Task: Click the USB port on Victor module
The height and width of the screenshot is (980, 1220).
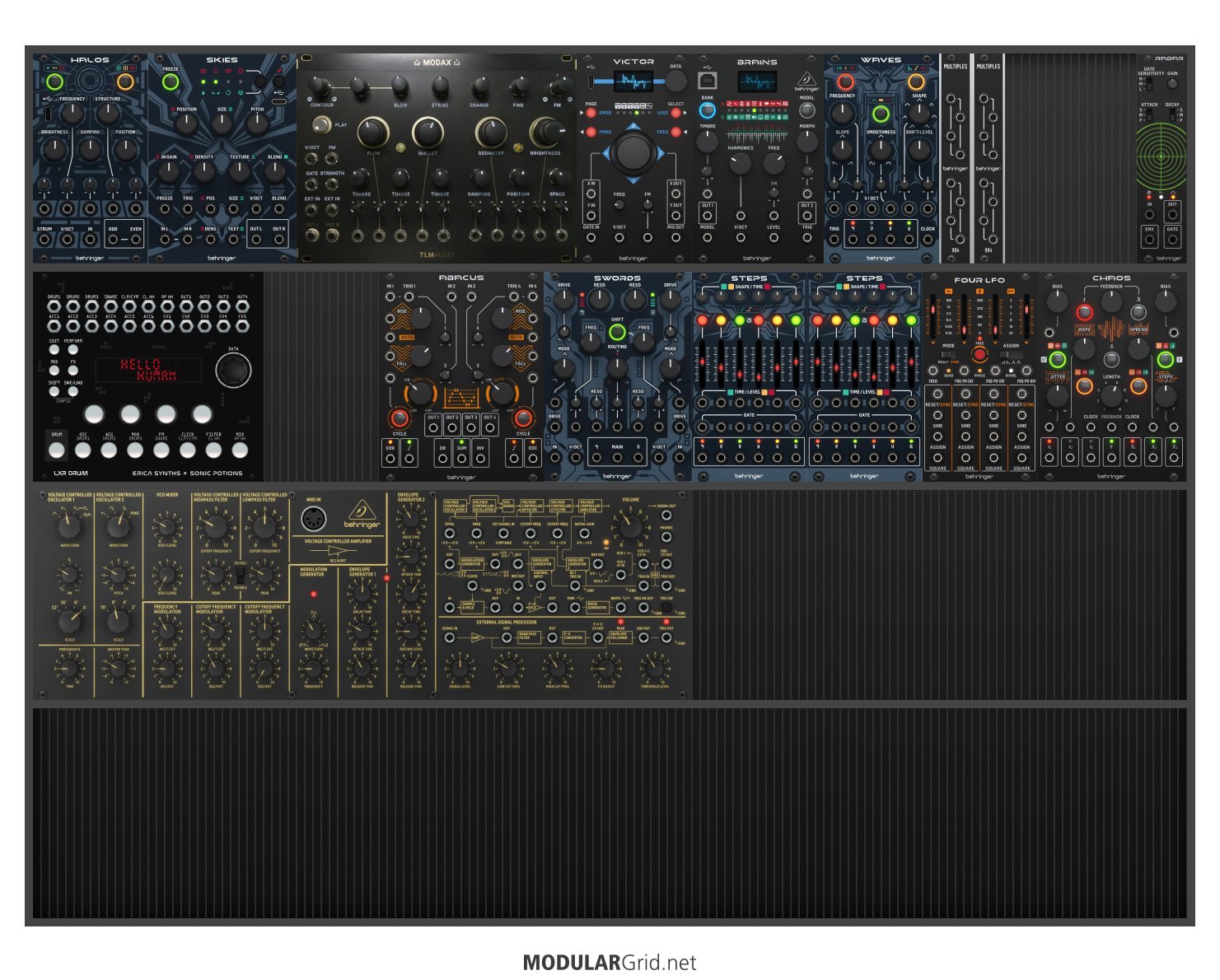Action: [591, 81]
